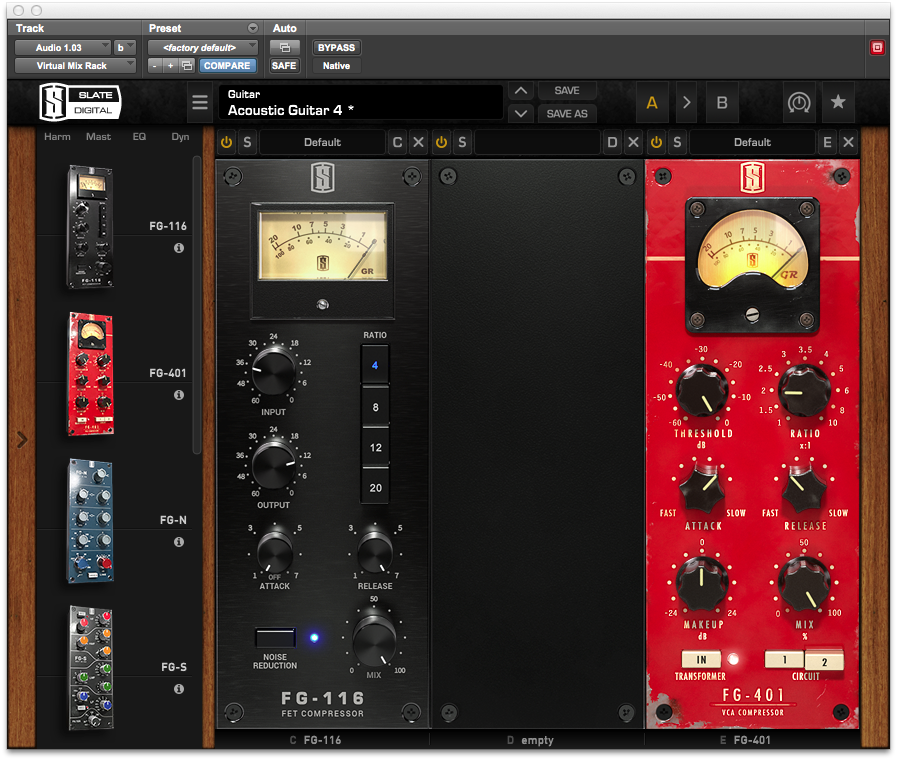This screenshot has height=760, width=897.
Task: Show info for FG-401 in library
Action: [x=179, y=395]
